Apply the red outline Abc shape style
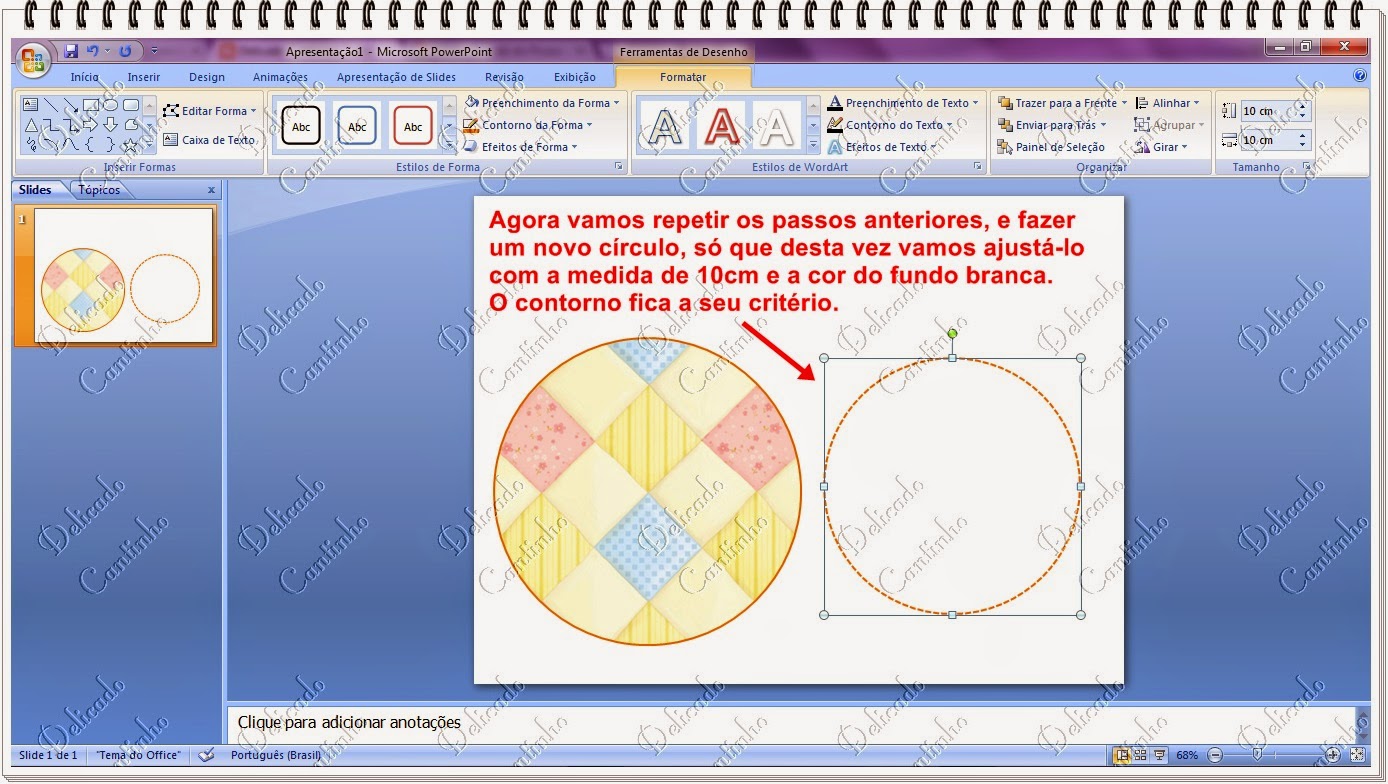 coord(413,126)
